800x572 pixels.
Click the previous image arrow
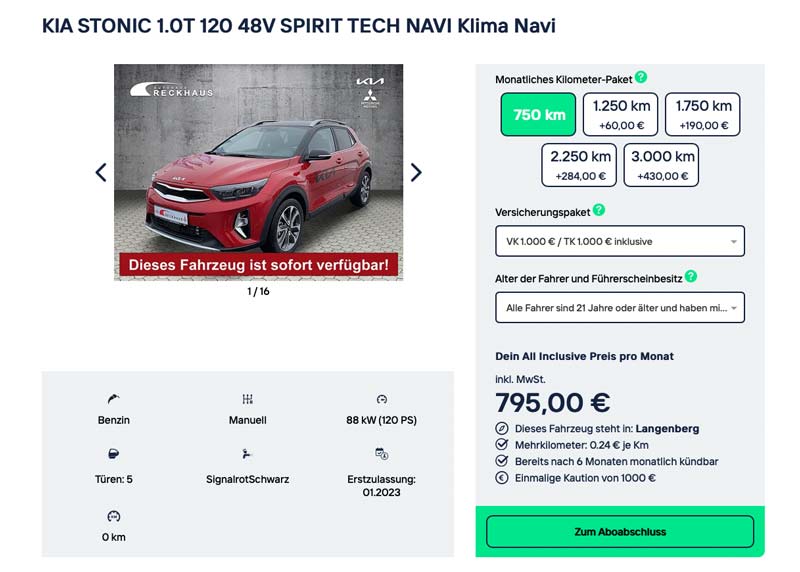click(100, 172)
